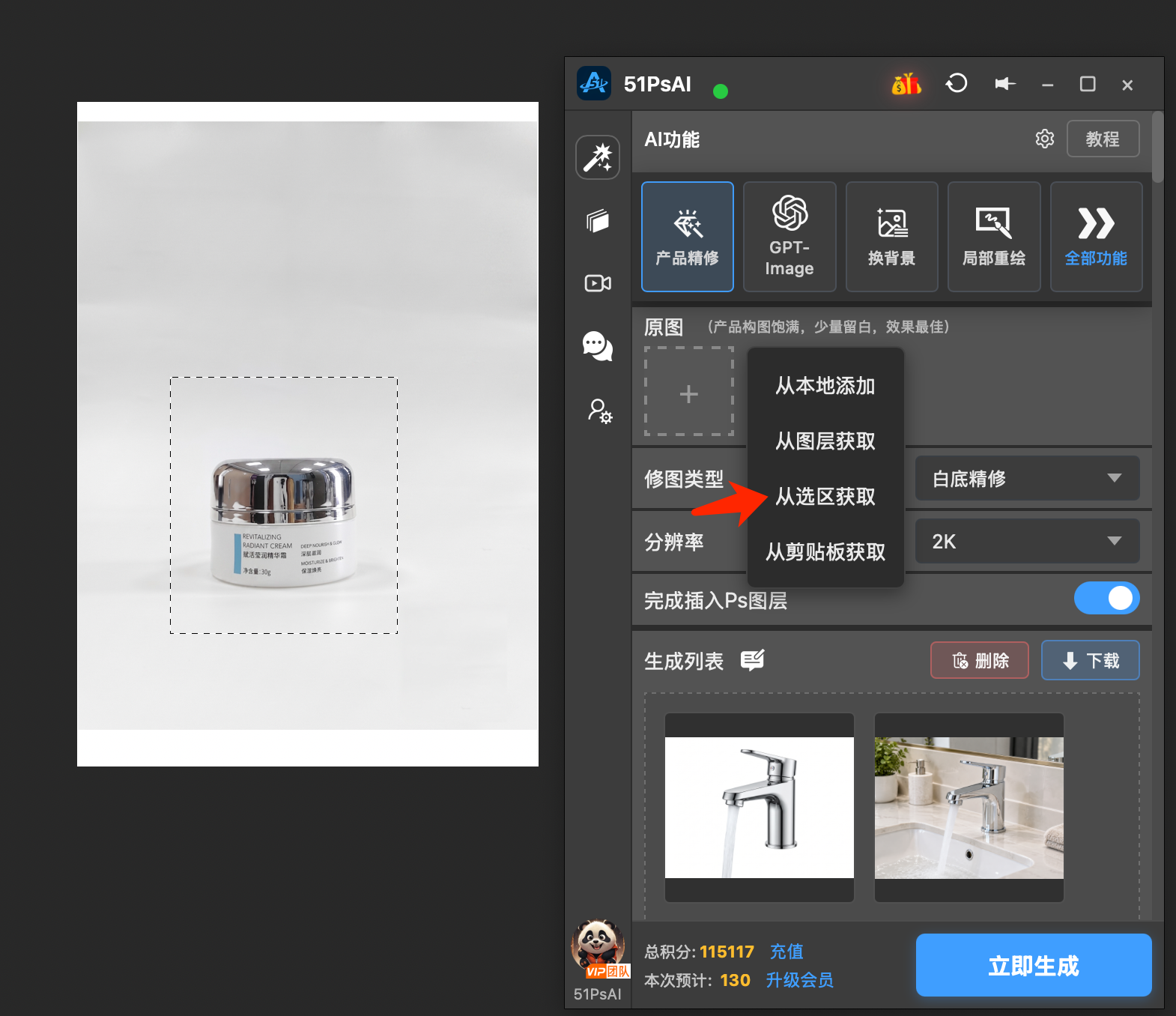Open the magic wand AI tools sidebar icon
The width and height of the screenshot is (1176, 1016).
[x=598, y=157]
